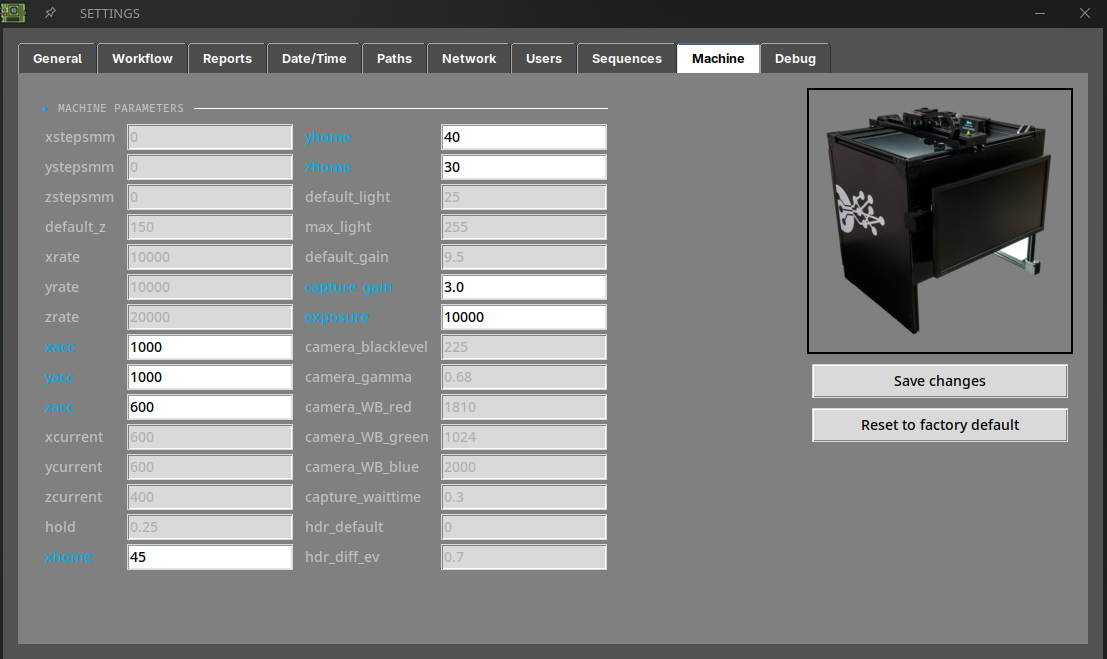Toggle the pin window icon
This screenshot has width=1107, height=659.
50,13
